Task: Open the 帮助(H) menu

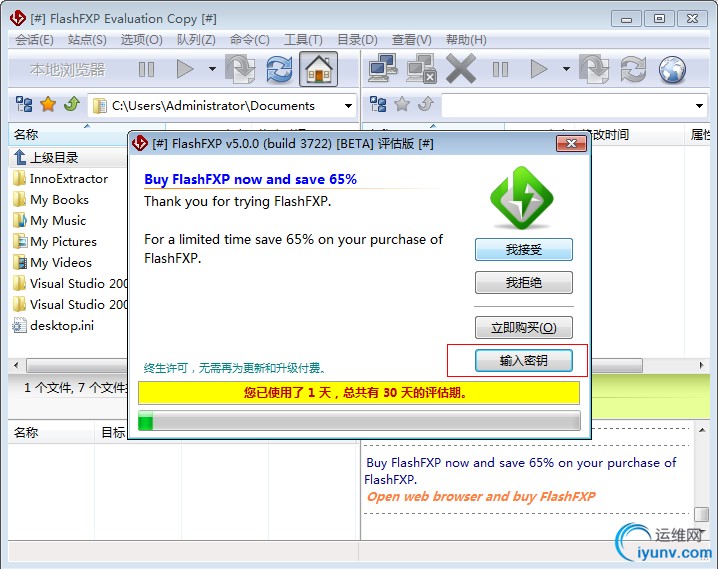Action: tap(466, 40)
